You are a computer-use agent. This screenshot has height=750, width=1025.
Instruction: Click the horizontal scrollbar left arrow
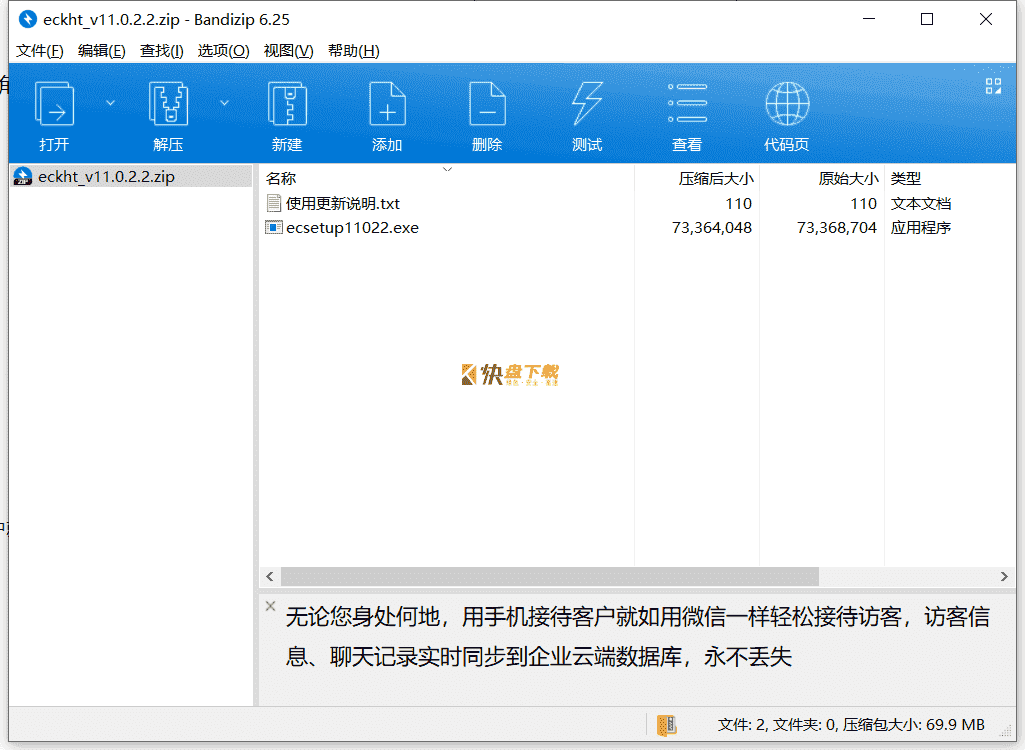coord(269,576)
